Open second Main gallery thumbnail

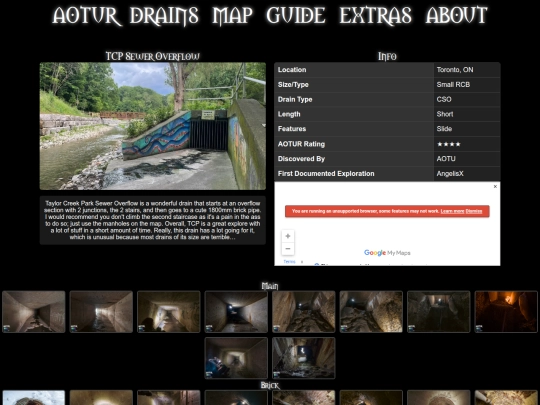click(x=101, y=312)
